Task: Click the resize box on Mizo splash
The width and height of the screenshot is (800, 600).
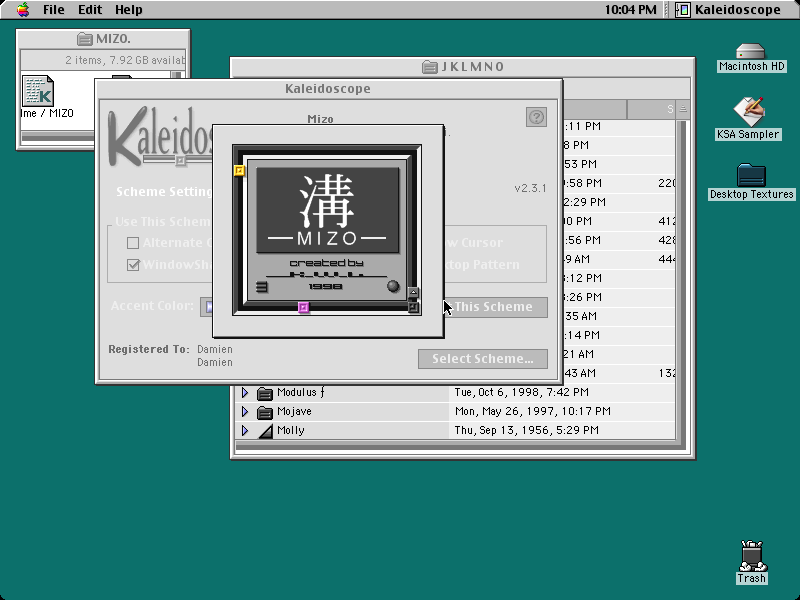Action: tap(413, 308)
